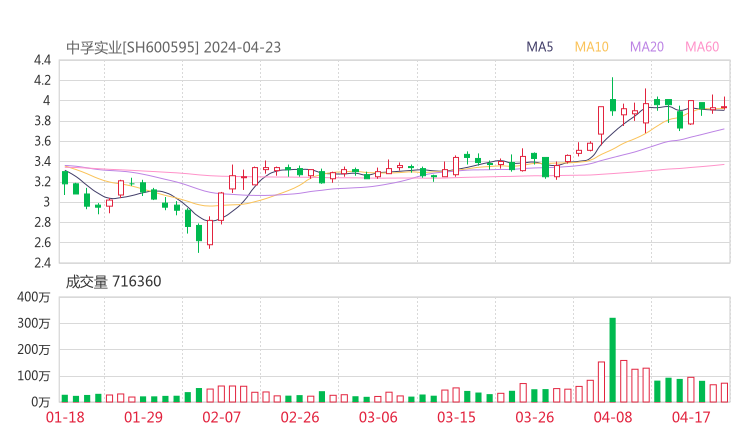Viewport: 740px width, 440px height.
Task: Select the 04-17 date marker
Action: 691,417
